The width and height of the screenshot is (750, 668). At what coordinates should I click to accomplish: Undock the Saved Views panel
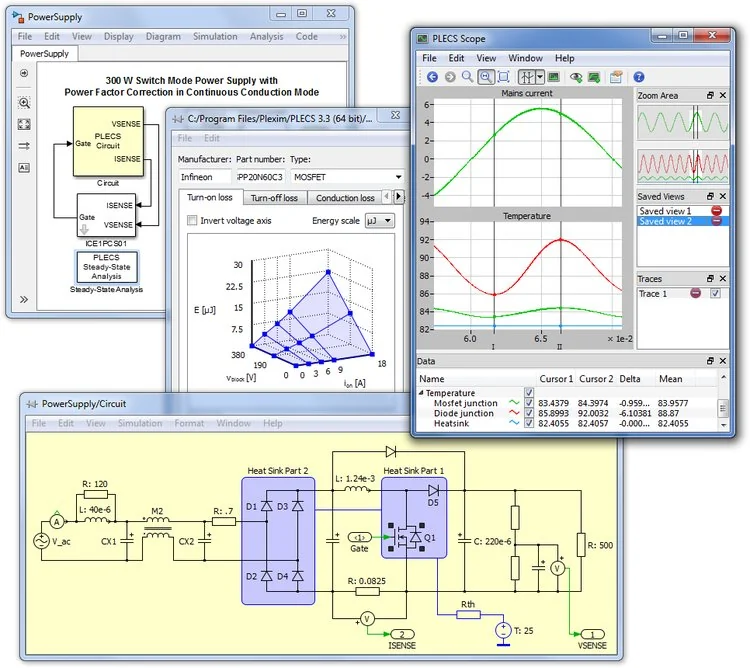click(710, 197)
